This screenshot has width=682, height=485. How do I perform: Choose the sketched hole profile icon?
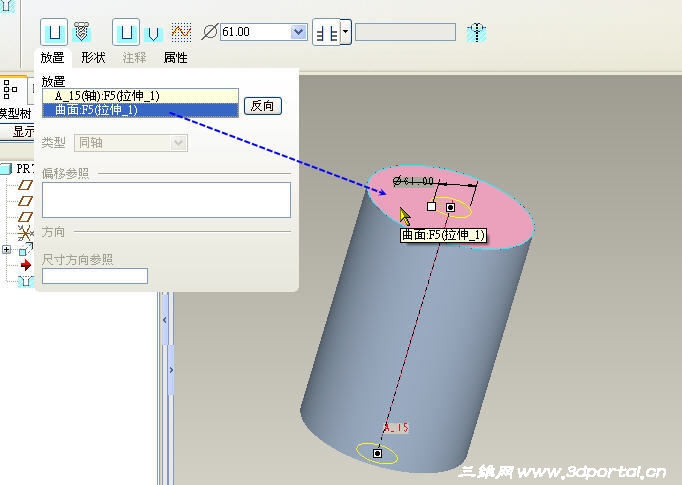click(x=181, y=32)
